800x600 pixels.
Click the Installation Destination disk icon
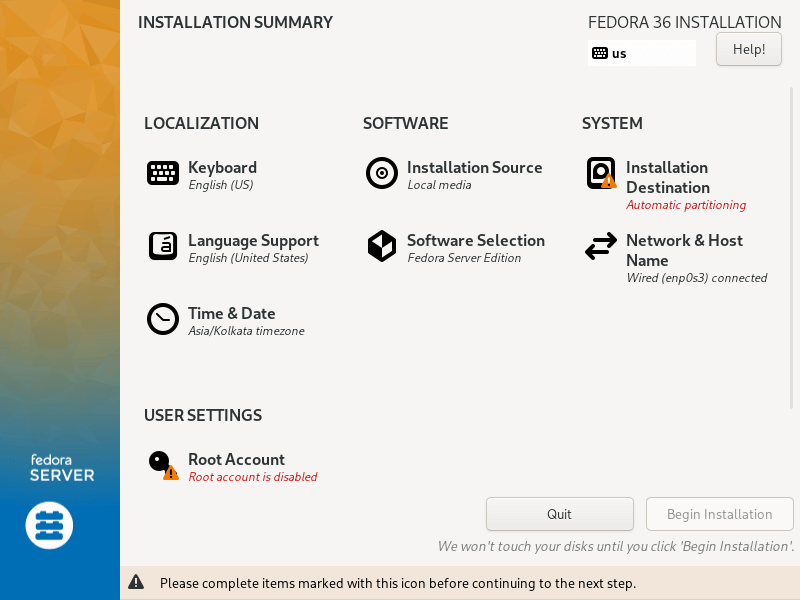601,174
